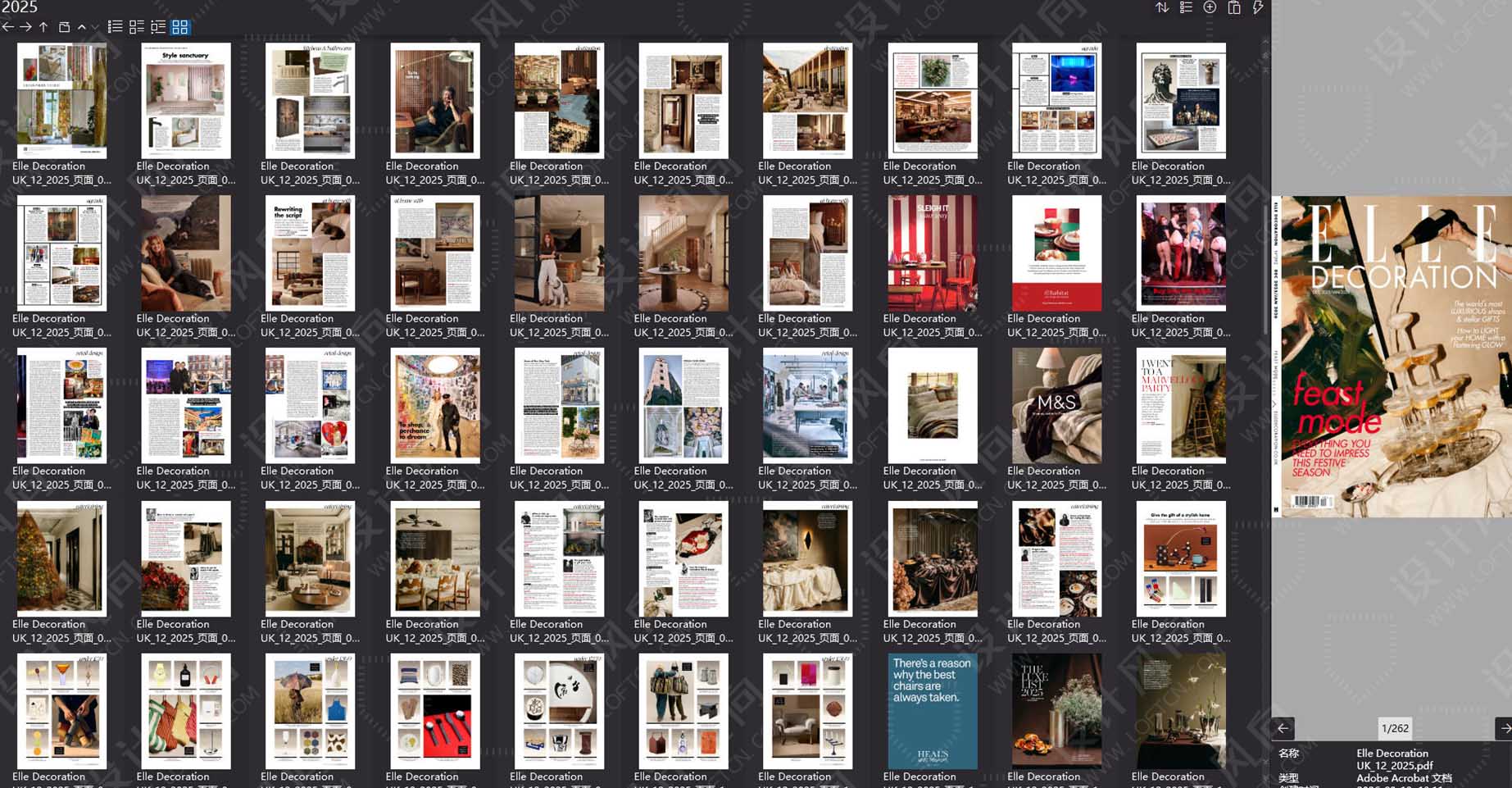Switch to details view layout
Screen dimensions: 1512x788
[138, 27]
